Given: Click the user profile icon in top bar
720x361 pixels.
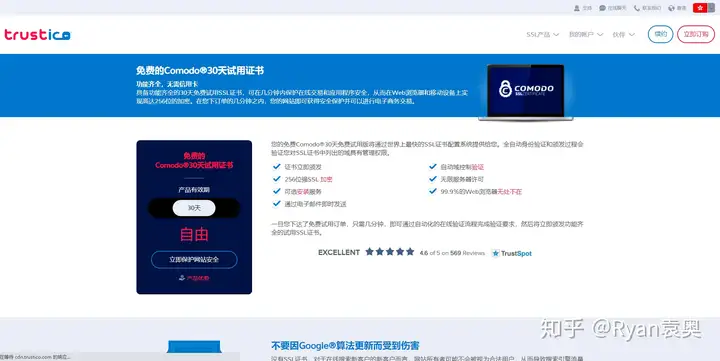Looking at the screenshot, I should (577, 8).
